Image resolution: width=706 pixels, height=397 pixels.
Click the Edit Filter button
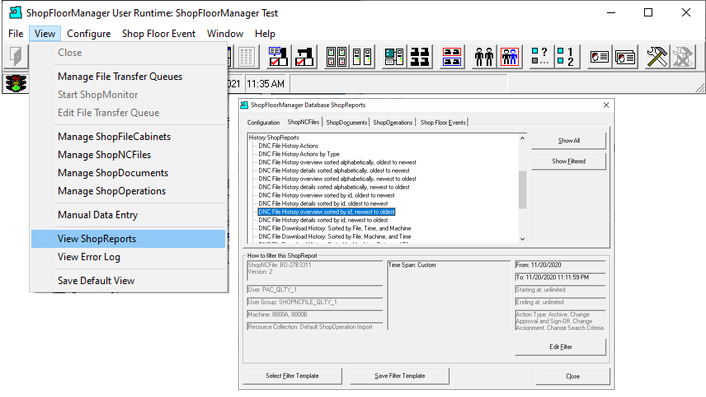561,347
